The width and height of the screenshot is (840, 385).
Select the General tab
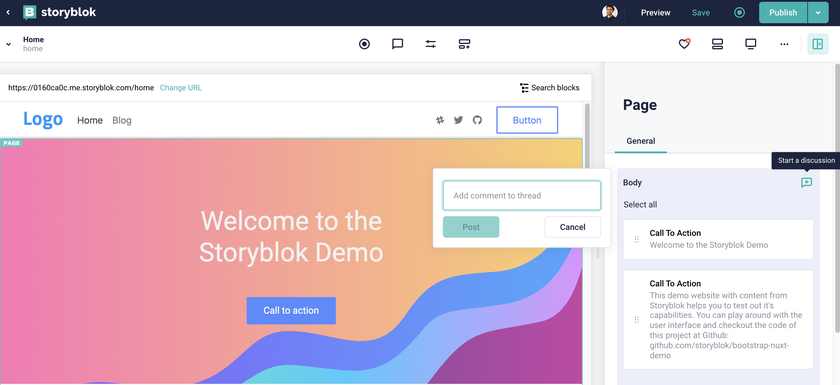coord(641,141)
